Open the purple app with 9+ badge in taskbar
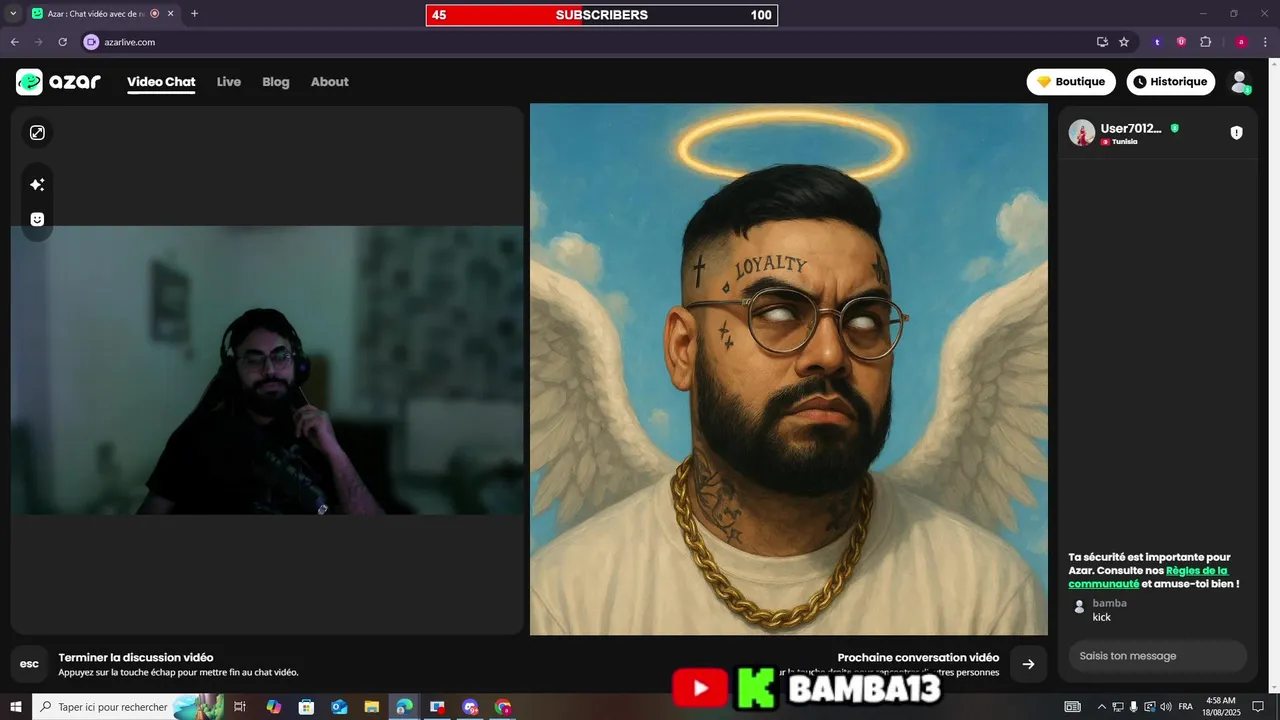Viewport: 1280px width, 720px height. pyautogui.click(x=470, y=707)
